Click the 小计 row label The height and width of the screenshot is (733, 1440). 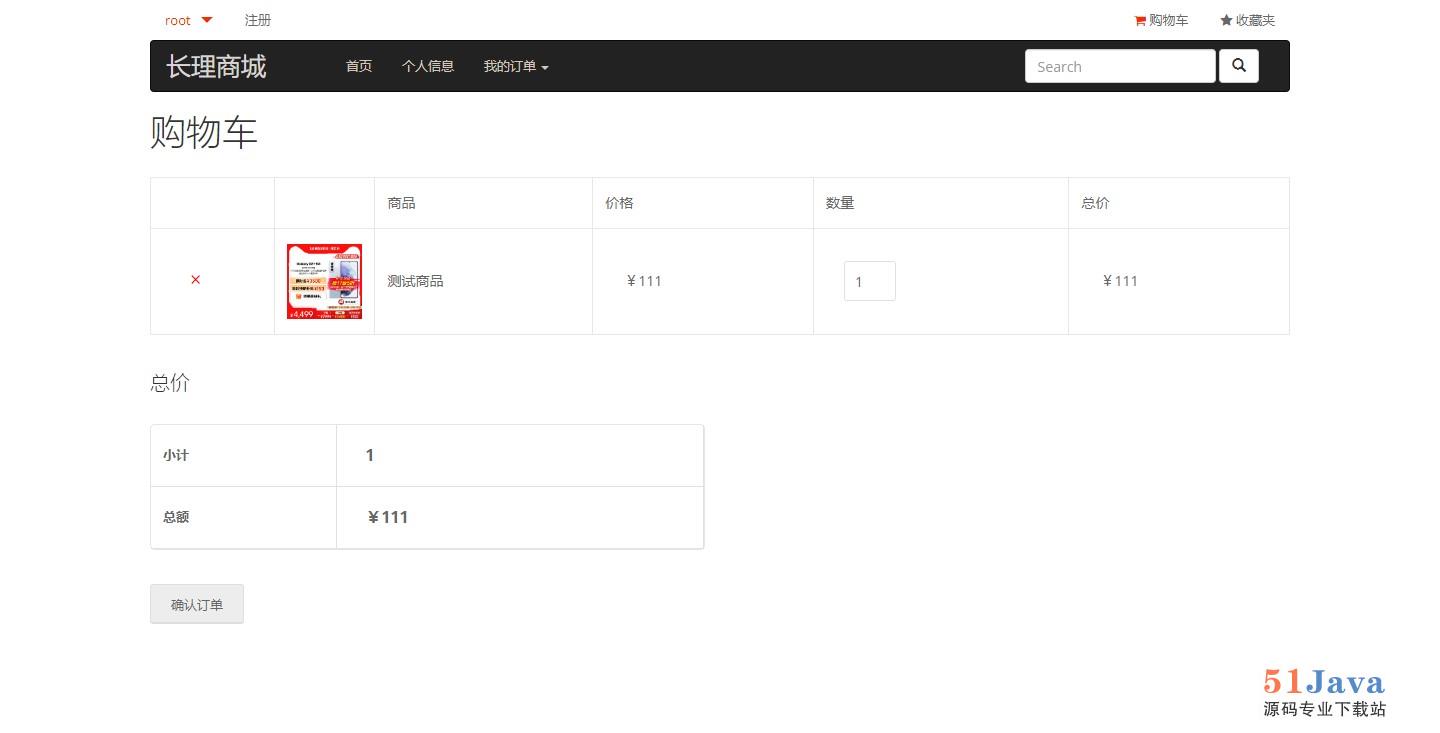click(x=176, y=455)
